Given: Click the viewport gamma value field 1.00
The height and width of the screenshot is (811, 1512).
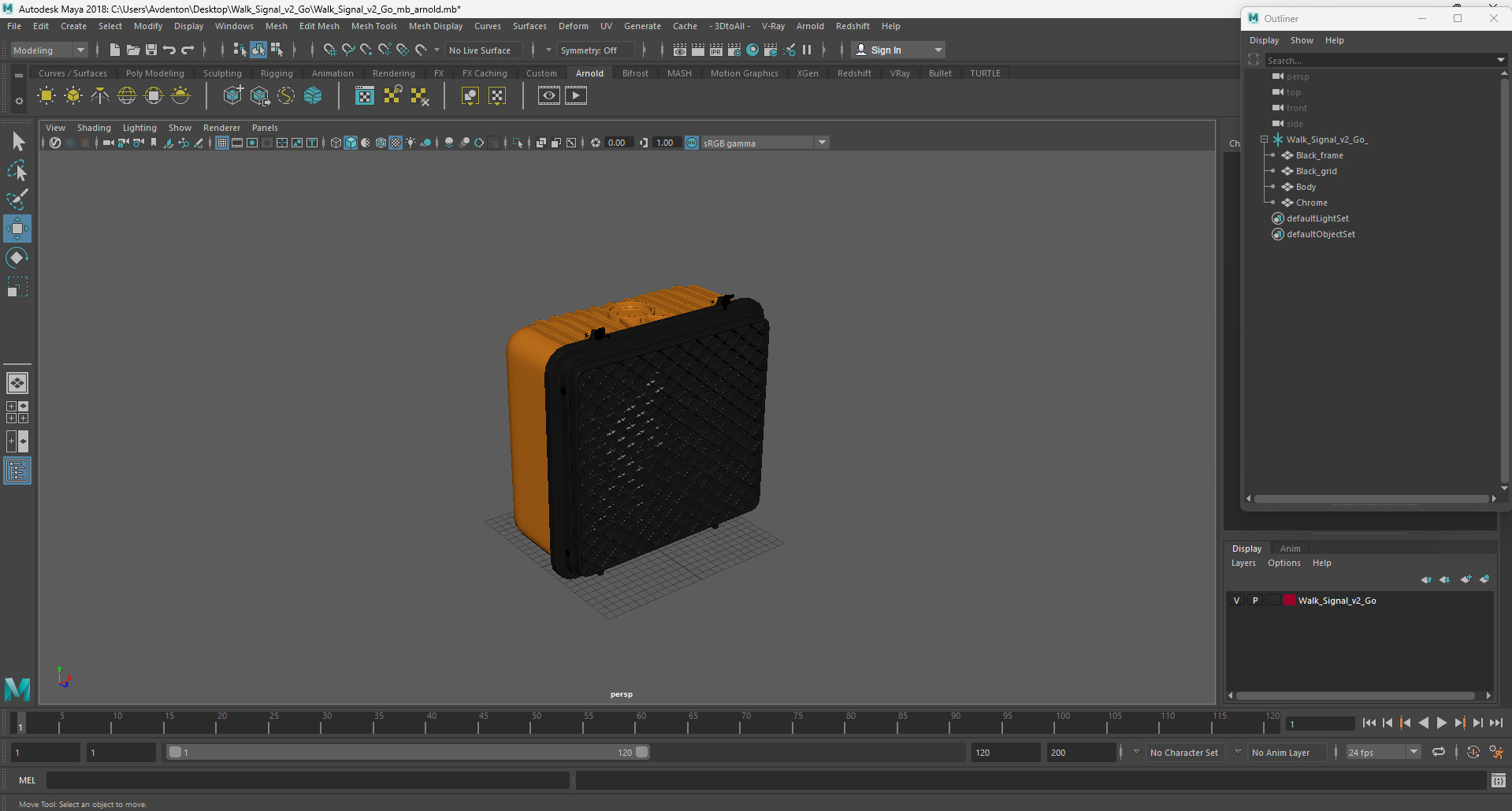Looking at the screenshot, I should point(666,143).
